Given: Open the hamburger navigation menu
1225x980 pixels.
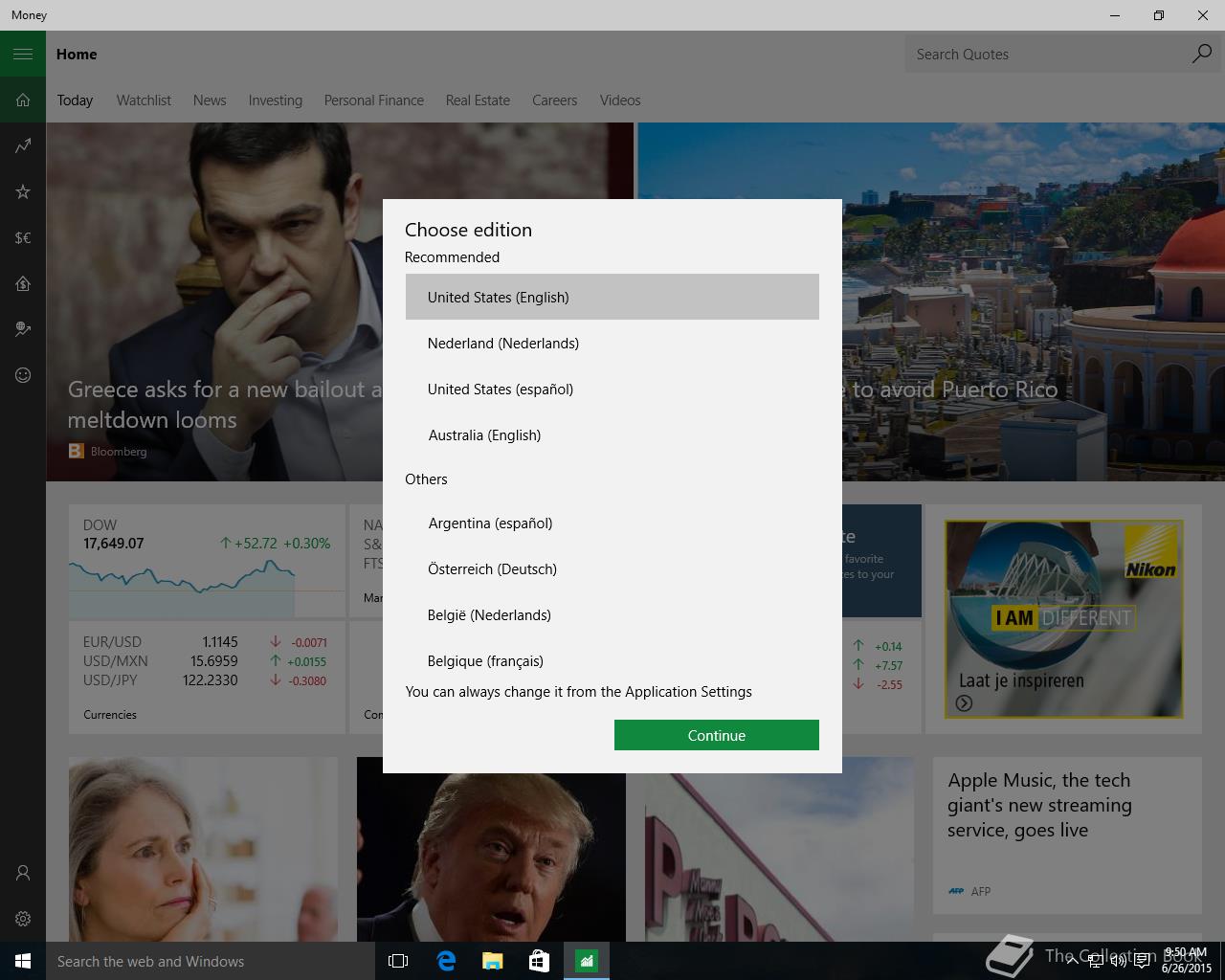Looking at the screenshot, I should point(23,55).
